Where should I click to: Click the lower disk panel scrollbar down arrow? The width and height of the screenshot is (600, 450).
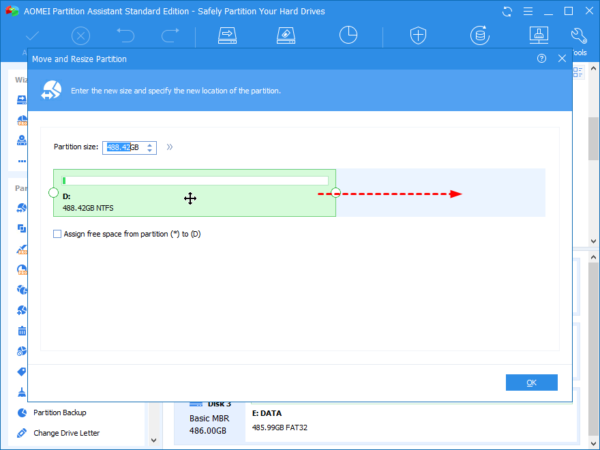[x=593, y=444]
